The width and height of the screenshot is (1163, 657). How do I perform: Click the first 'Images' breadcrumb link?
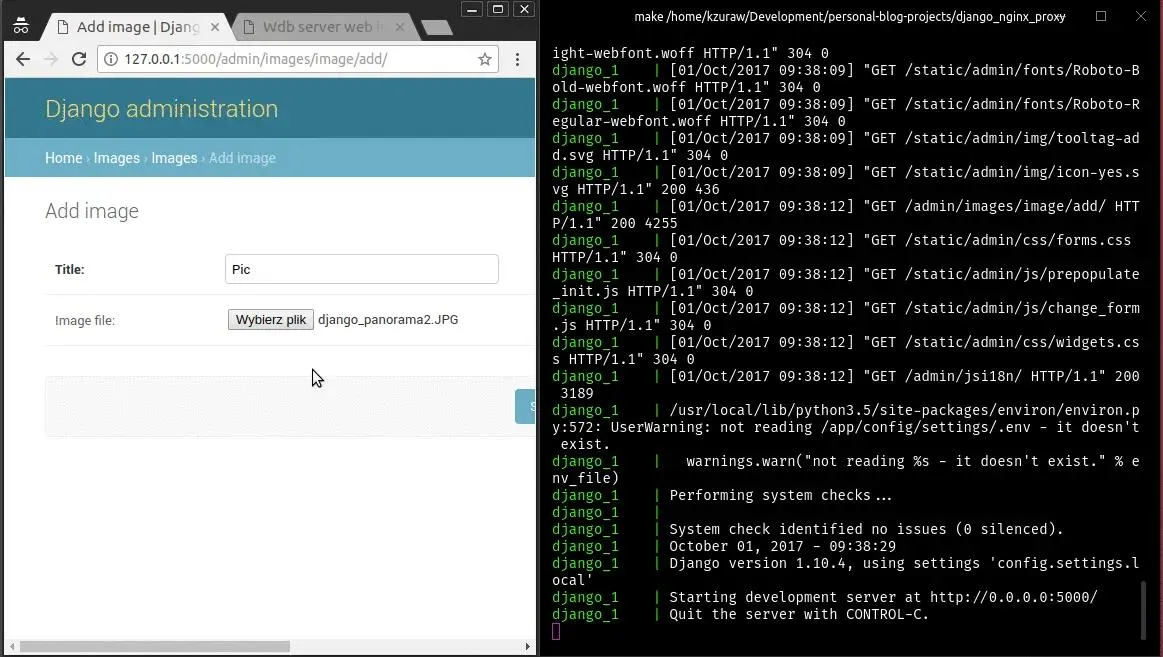116,158
